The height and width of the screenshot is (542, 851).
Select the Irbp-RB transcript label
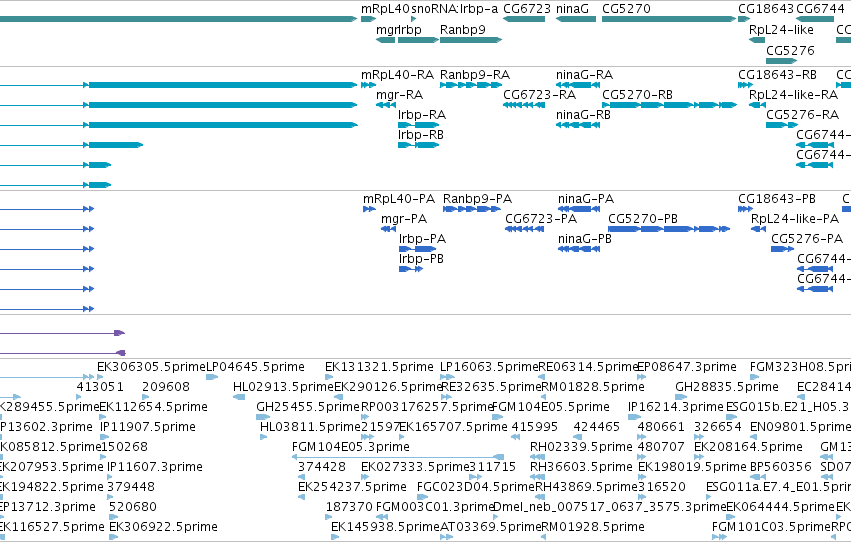pyautogui.click(x=421, y=135)
